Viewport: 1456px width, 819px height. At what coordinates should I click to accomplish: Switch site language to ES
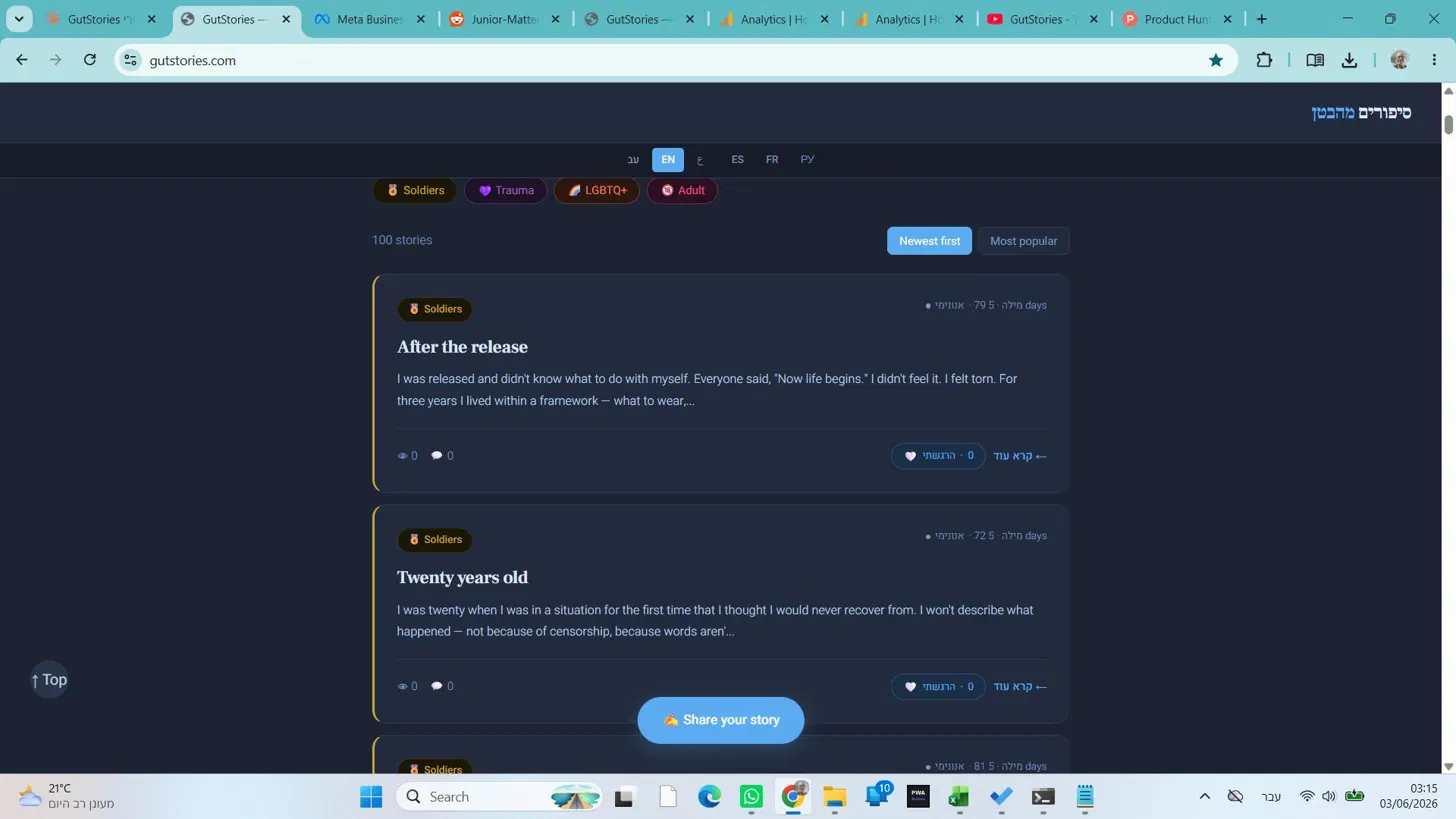(737, 160)
